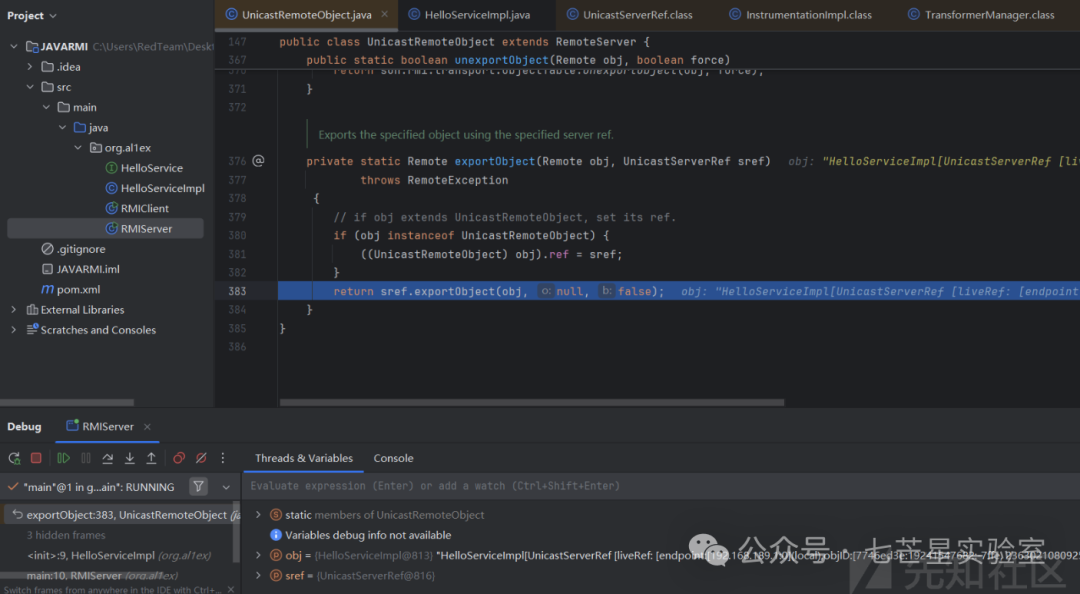Select the Threads & Variables tab
Screen dimensions: 1080x594
coord(304,458)
